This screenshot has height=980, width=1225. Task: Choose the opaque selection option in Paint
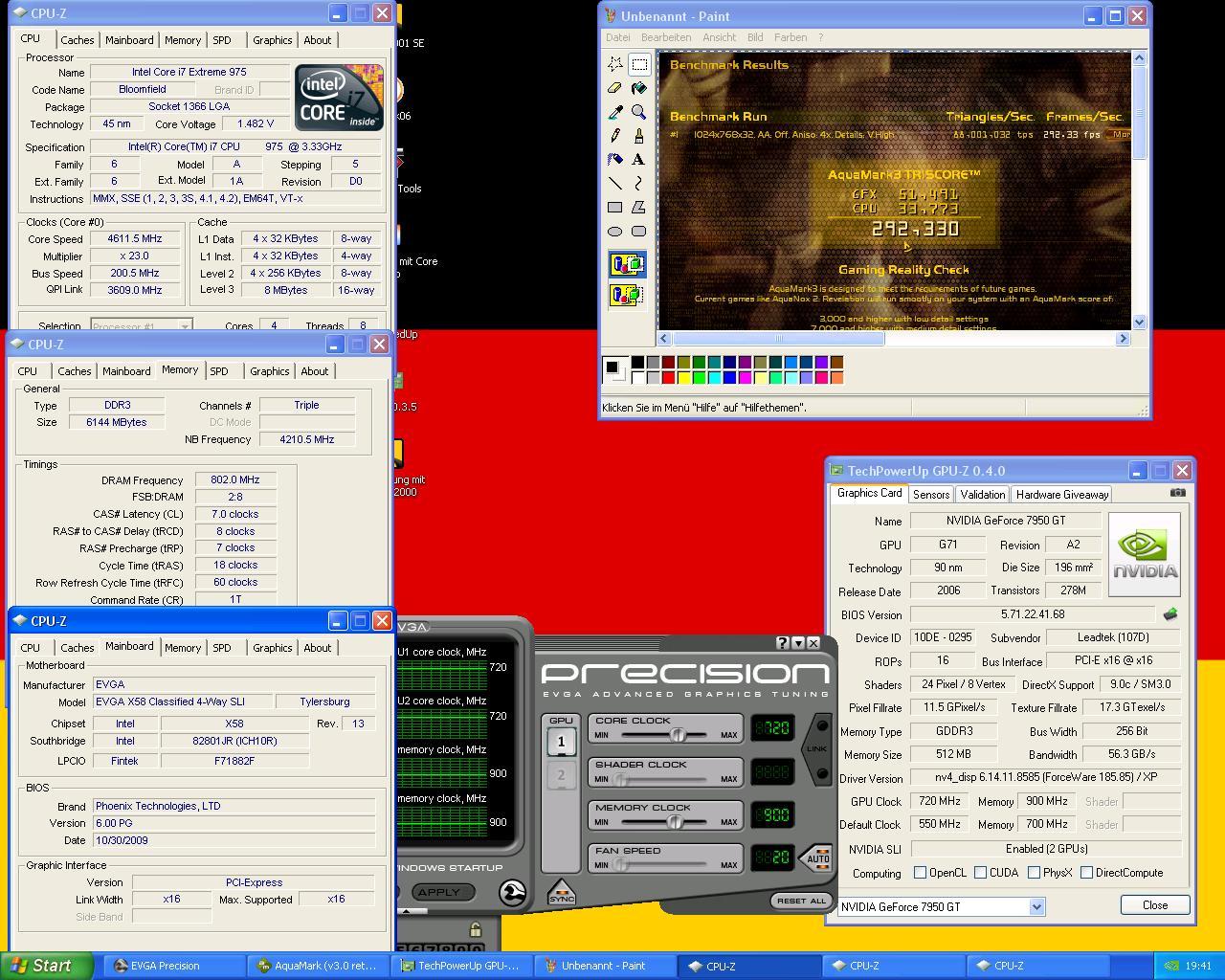(x=627, y=264)
